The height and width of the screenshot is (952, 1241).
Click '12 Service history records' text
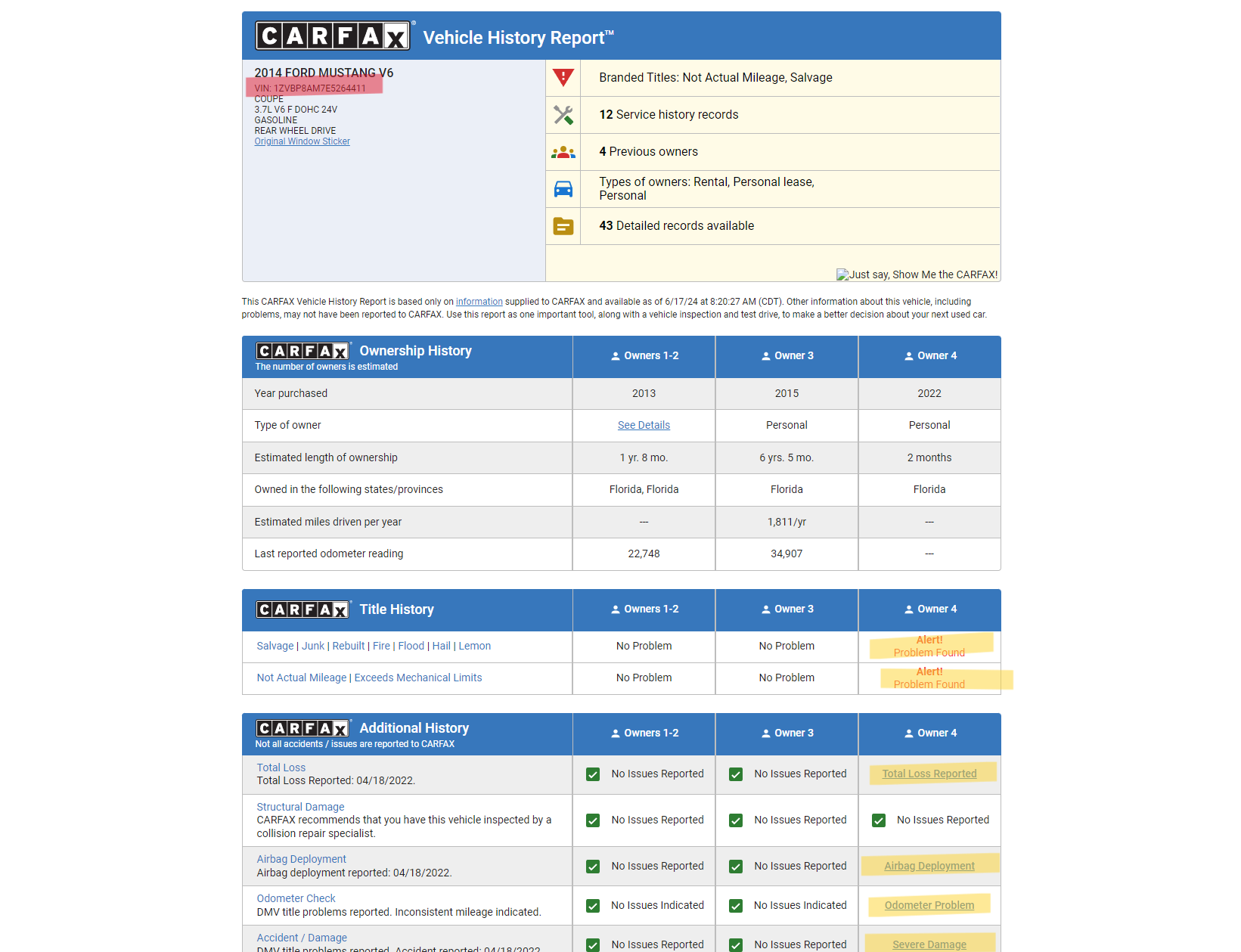[x=669, y=115]
